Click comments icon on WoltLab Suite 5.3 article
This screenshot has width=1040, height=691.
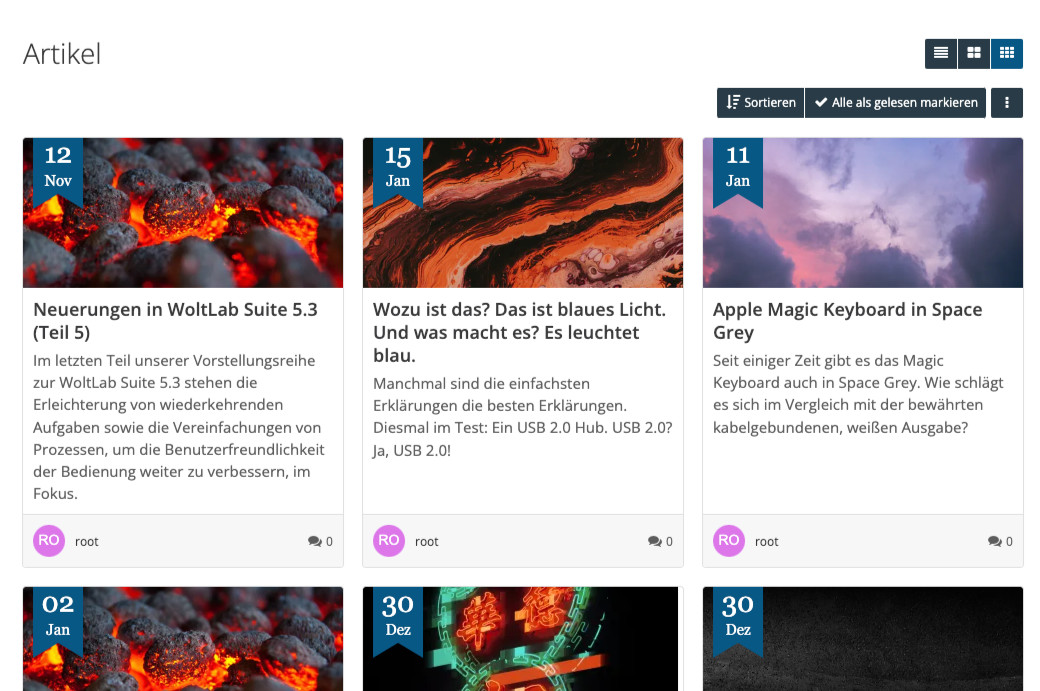tap(314, 541)
